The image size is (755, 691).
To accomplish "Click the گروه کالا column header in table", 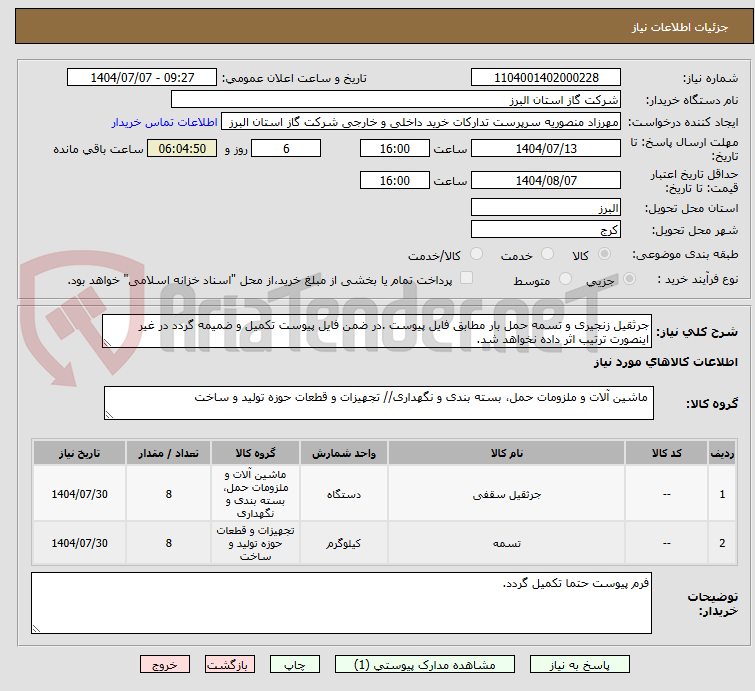I will (x=255, y=453).
